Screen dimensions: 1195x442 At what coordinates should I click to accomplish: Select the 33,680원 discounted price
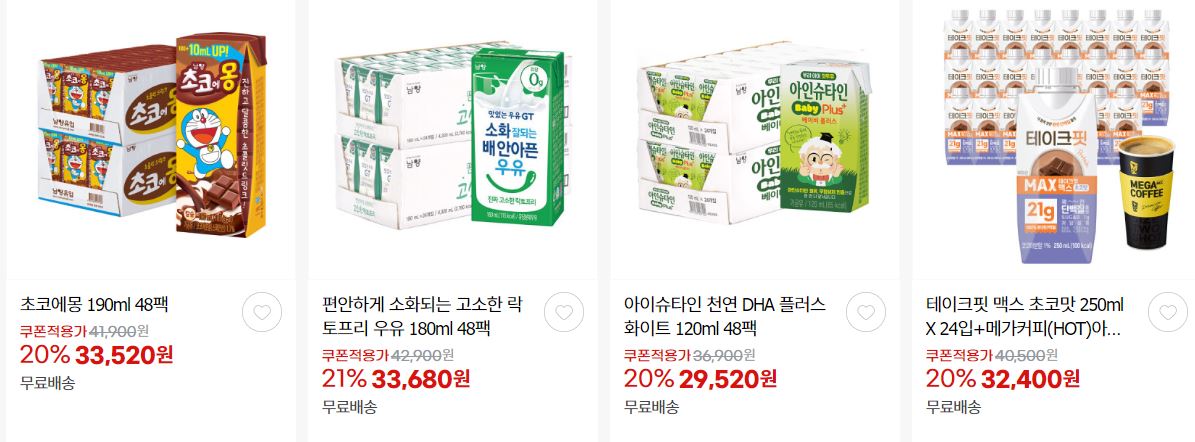click(421, 378)
